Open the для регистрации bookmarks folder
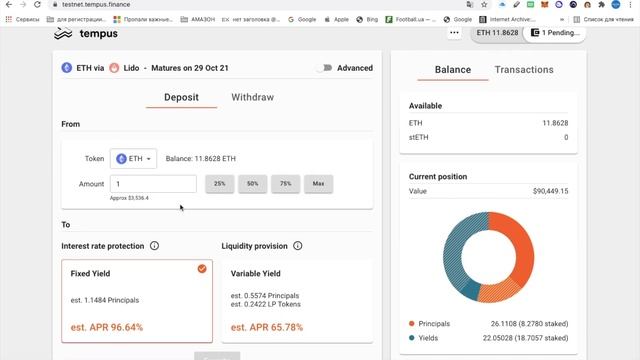This screenshot has width=640, height=360. tap(76, 19)
